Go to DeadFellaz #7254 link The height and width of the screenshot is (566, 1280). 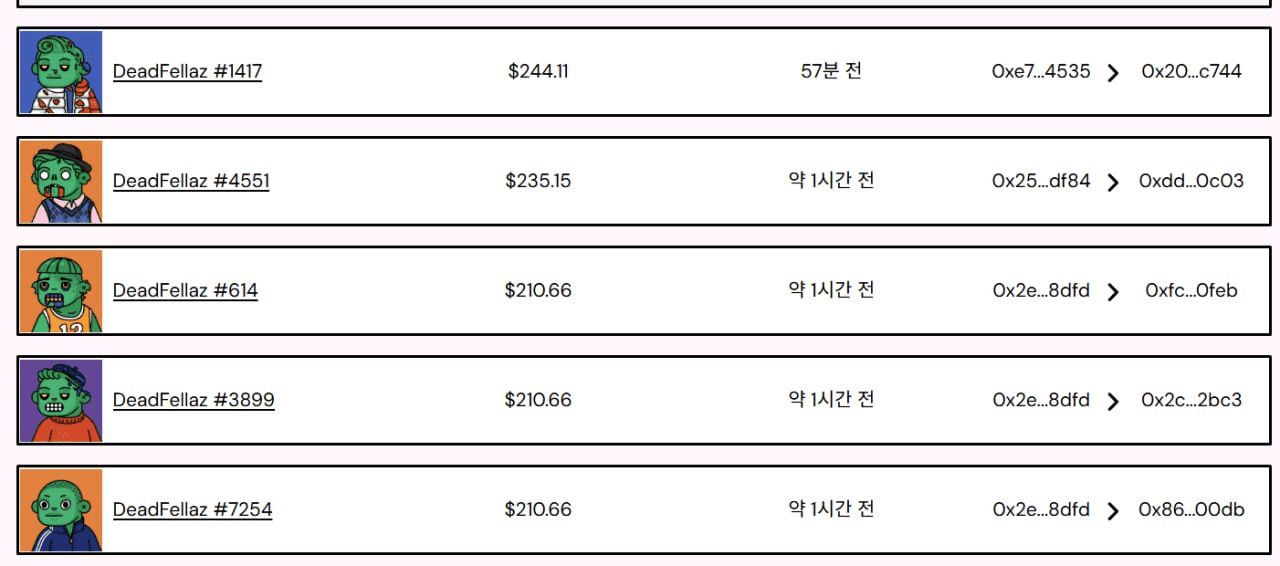click(192, 510)
